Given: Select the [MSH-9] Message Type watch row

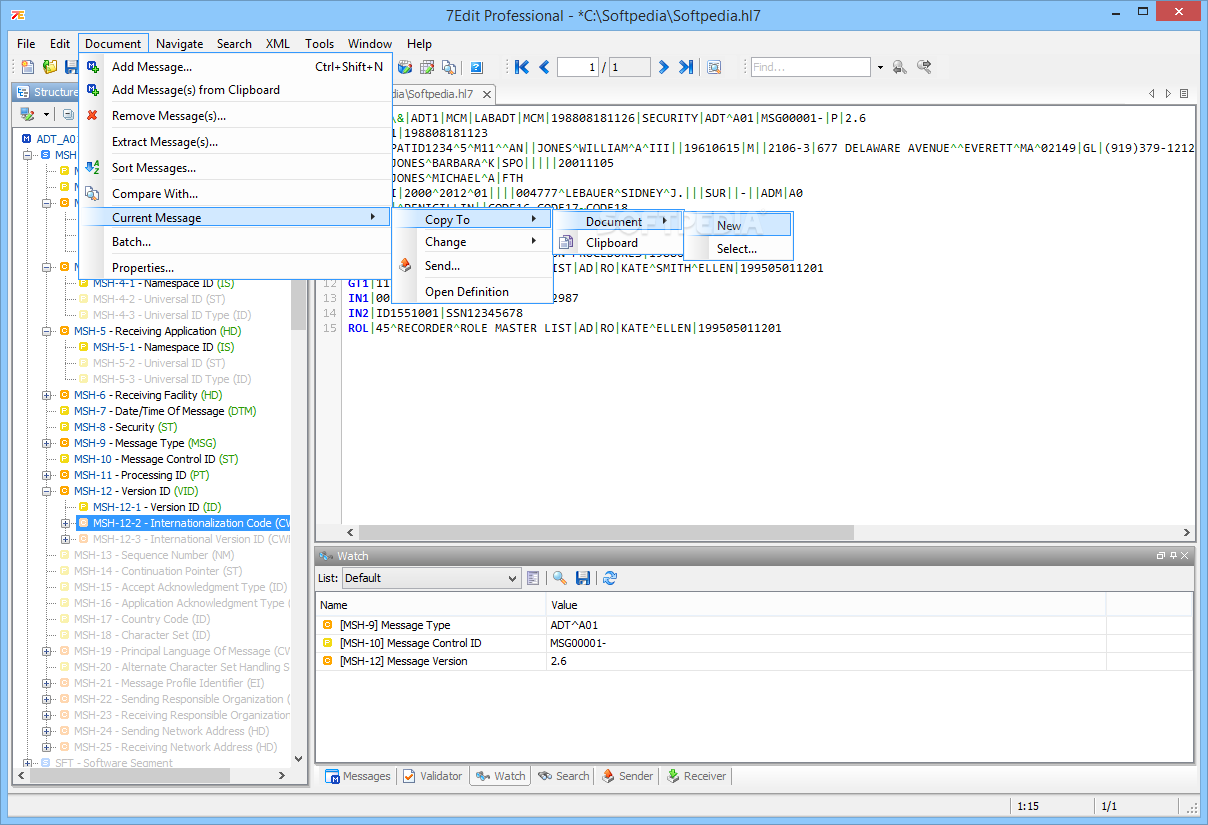Looking at the screenshot, I should (x=755, y=625).
